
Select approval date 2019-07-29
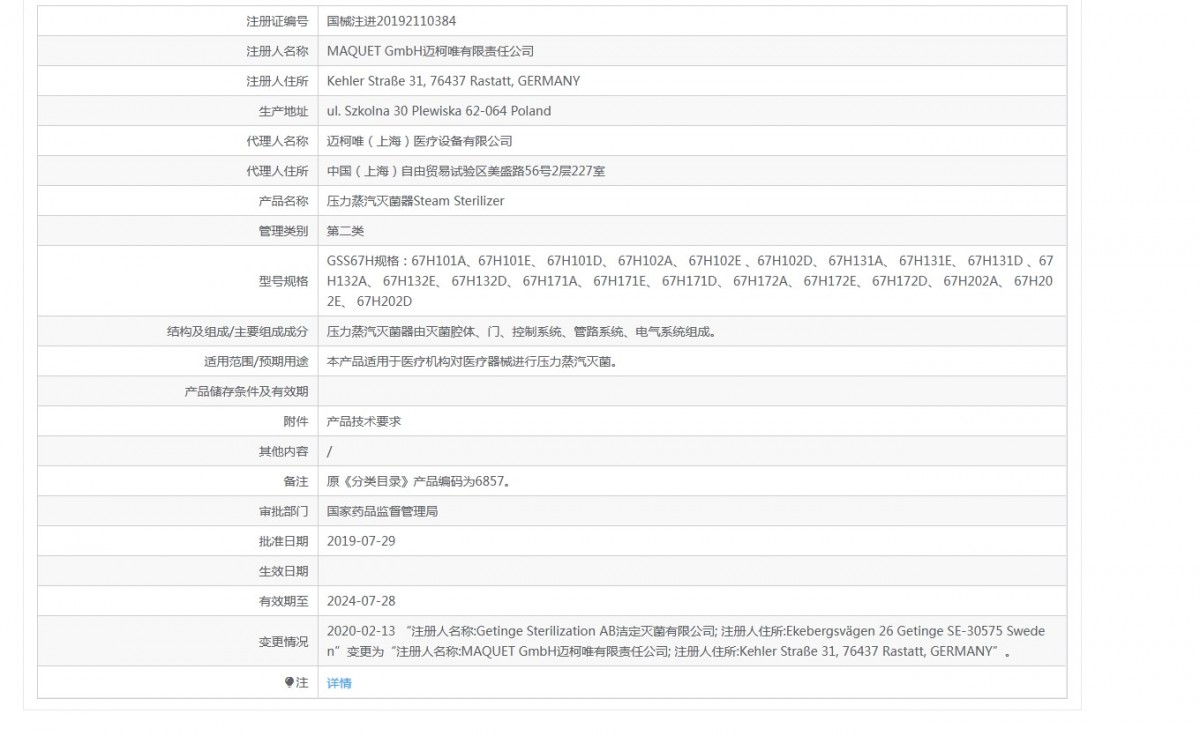361,541
